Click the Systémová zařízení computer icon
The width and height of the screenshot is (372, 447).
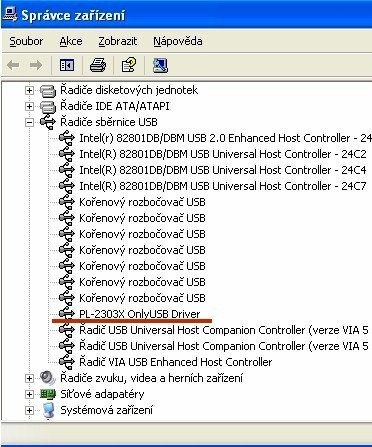point(49,410)
